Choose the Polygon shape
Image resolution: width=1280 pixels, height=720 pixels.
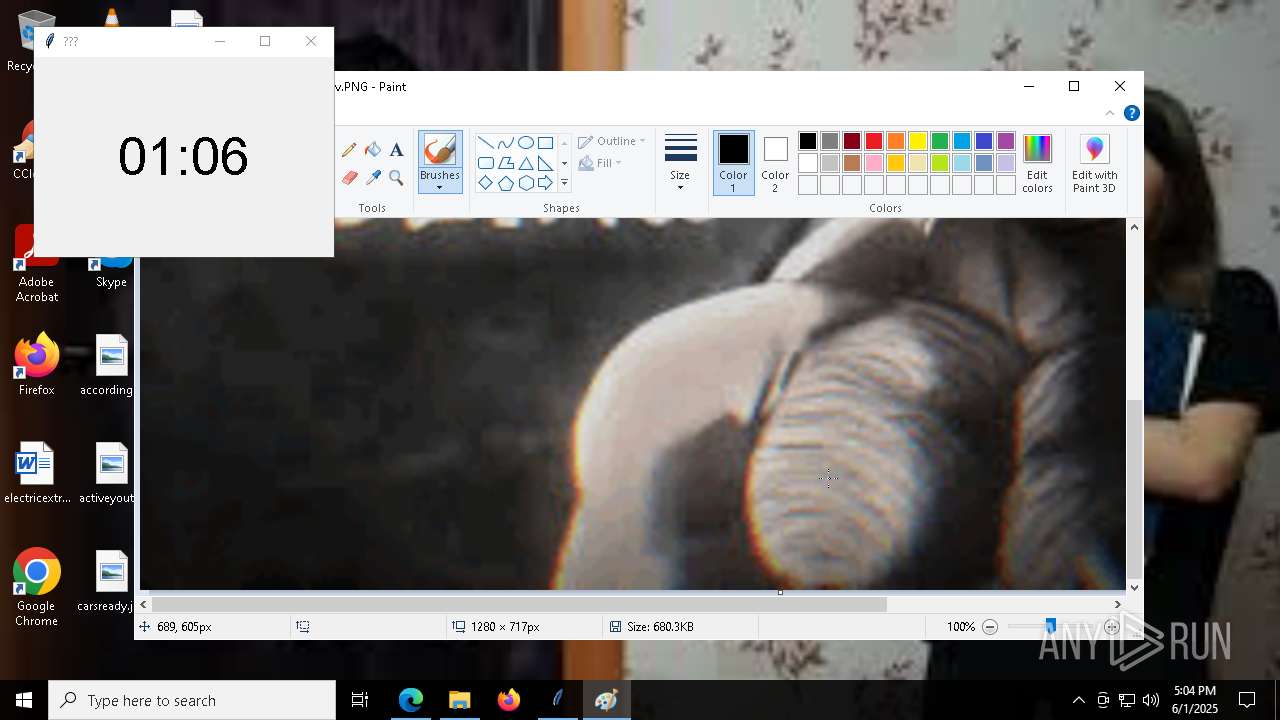(505, 163)
